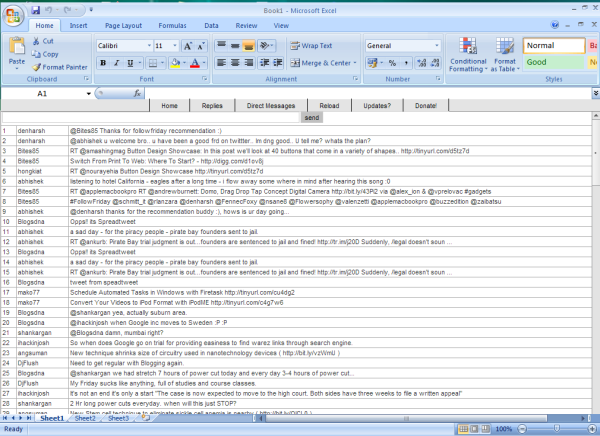Viewport: 600px width, 436px height.
Task: Open Format as Table gallery
Action: pos(505,54)
